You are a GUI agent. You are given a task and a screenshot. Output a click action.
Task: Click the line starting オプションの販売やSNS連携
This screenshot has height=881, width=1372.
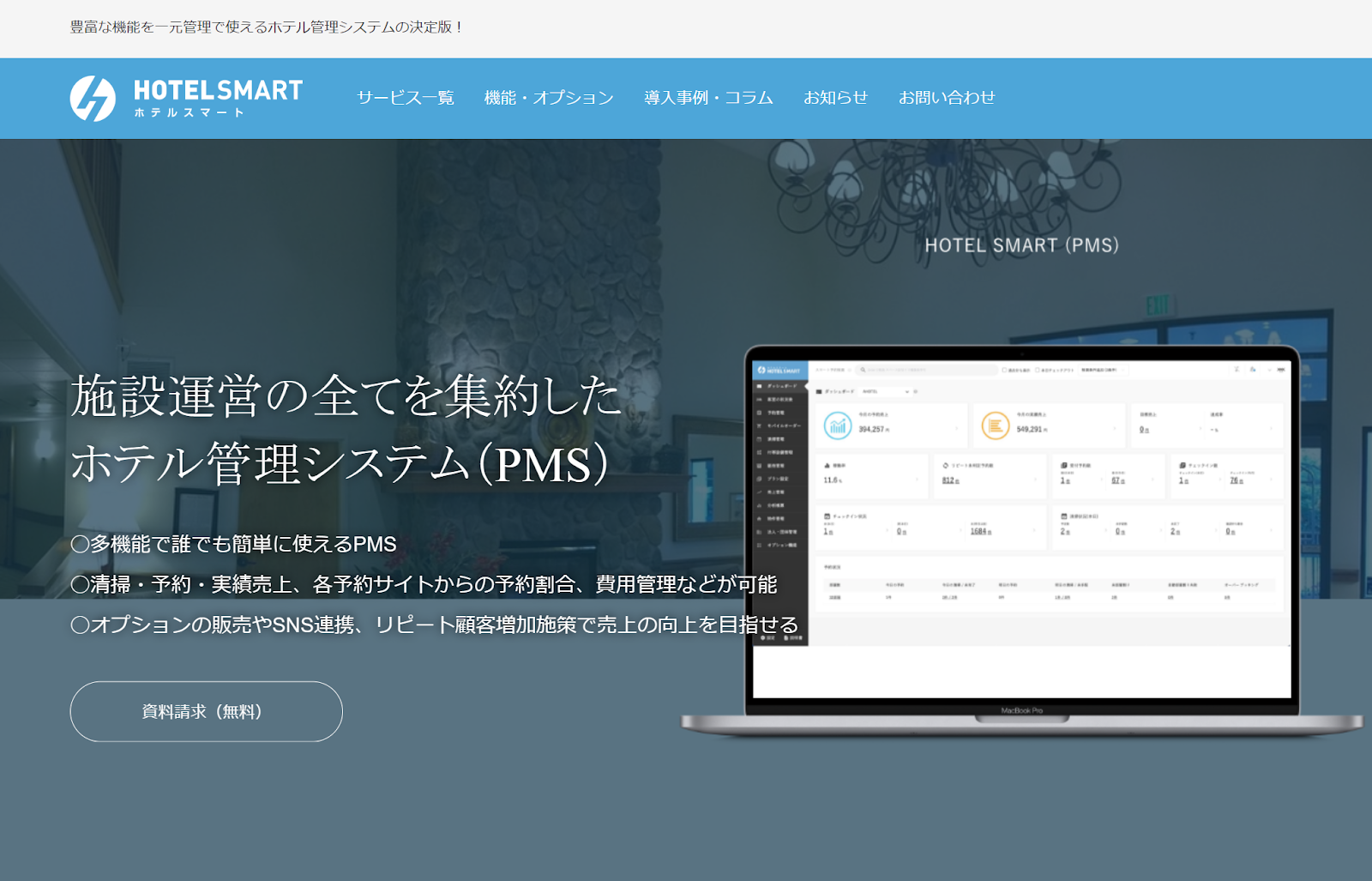tap(434, 625)
